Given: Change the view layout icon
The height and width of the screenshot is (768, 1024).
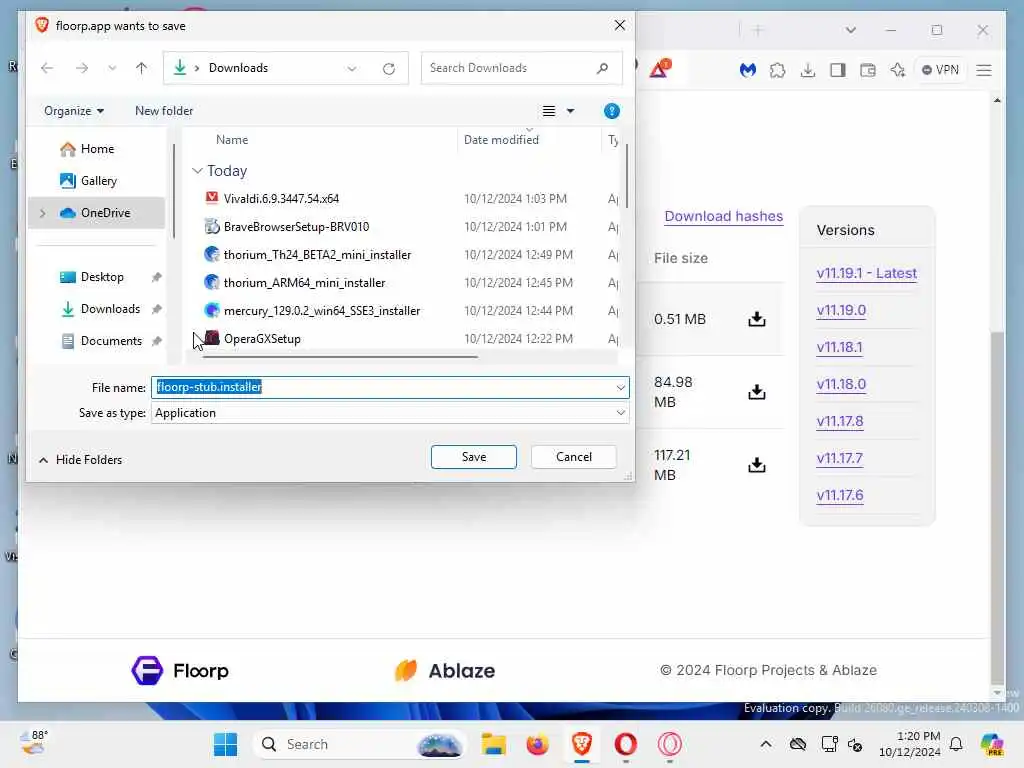Looking at the screenshot, I should pos(549,111).
